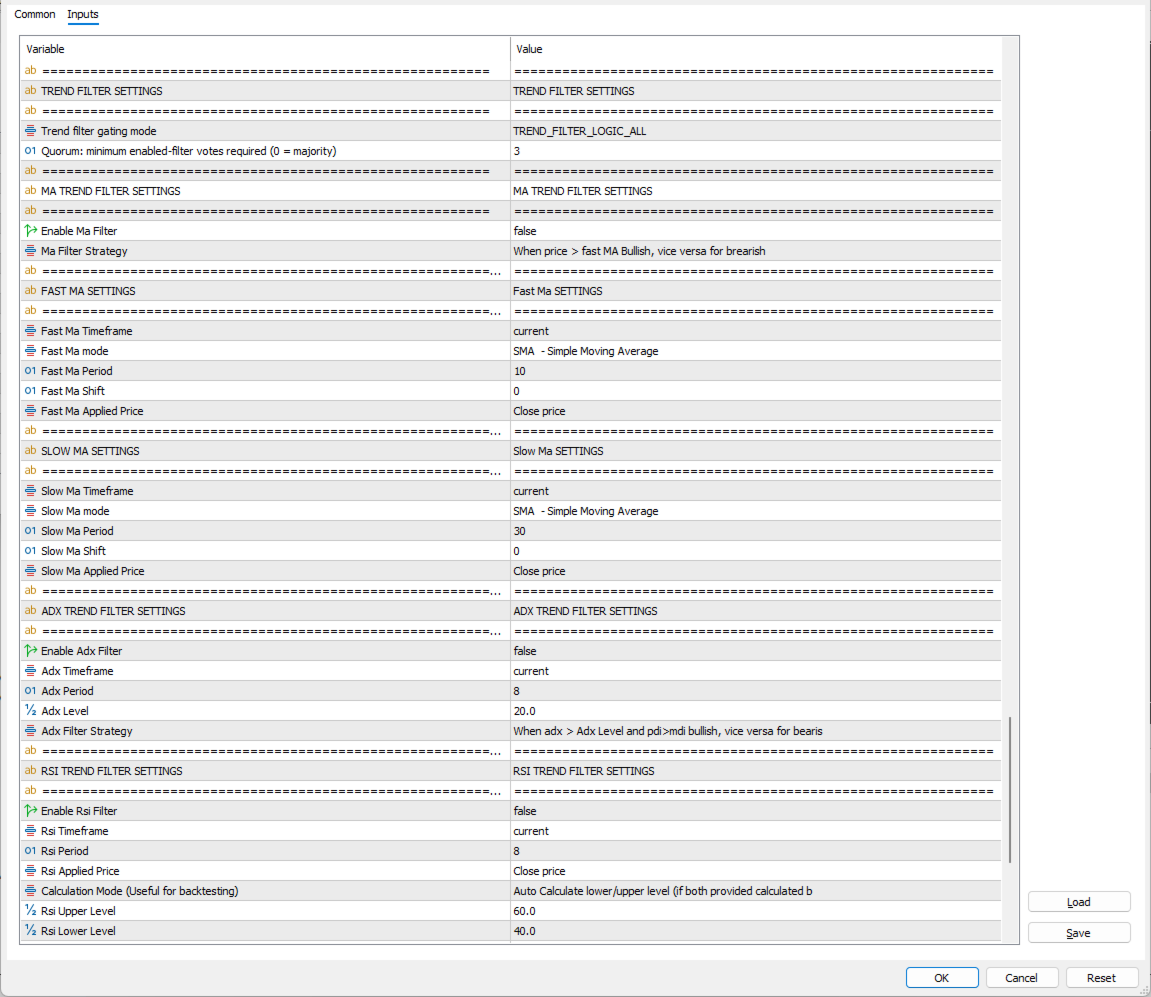Click the integer icon beside Slow Ma Period
This screenshot has height=997, width=1151.
pyautogui.click(x=30, y=531)
